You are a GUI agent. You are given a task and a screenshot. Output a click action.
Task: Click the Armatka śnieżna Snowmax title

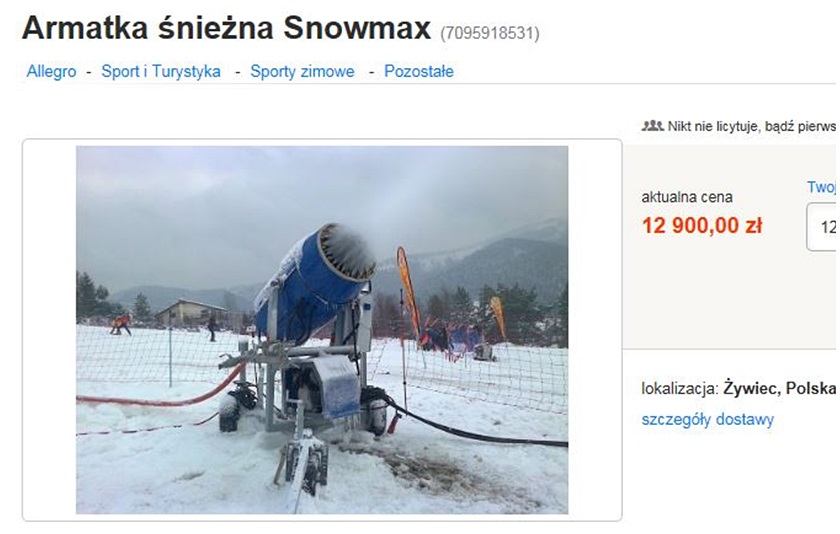click(226, 27)
